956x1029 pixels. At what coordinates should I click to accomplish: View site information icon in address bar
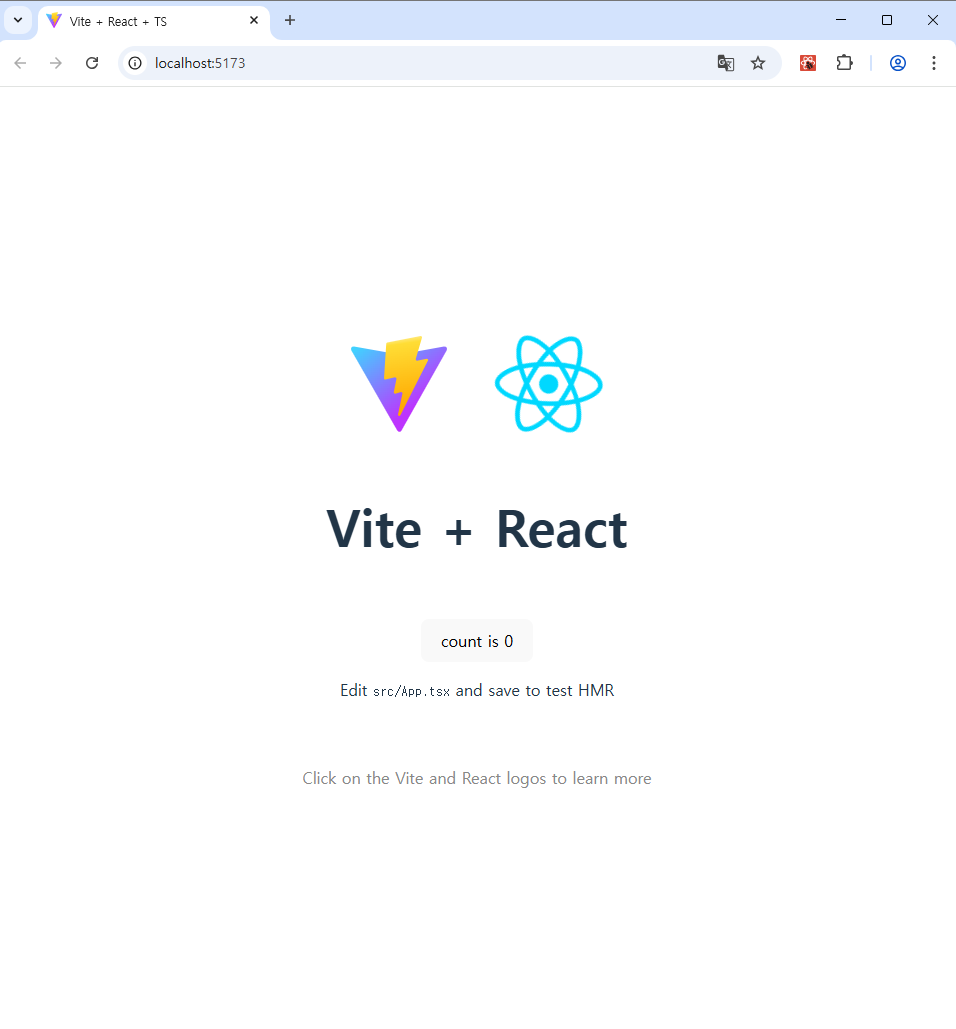pyautogui.click(x=135, y=63)
